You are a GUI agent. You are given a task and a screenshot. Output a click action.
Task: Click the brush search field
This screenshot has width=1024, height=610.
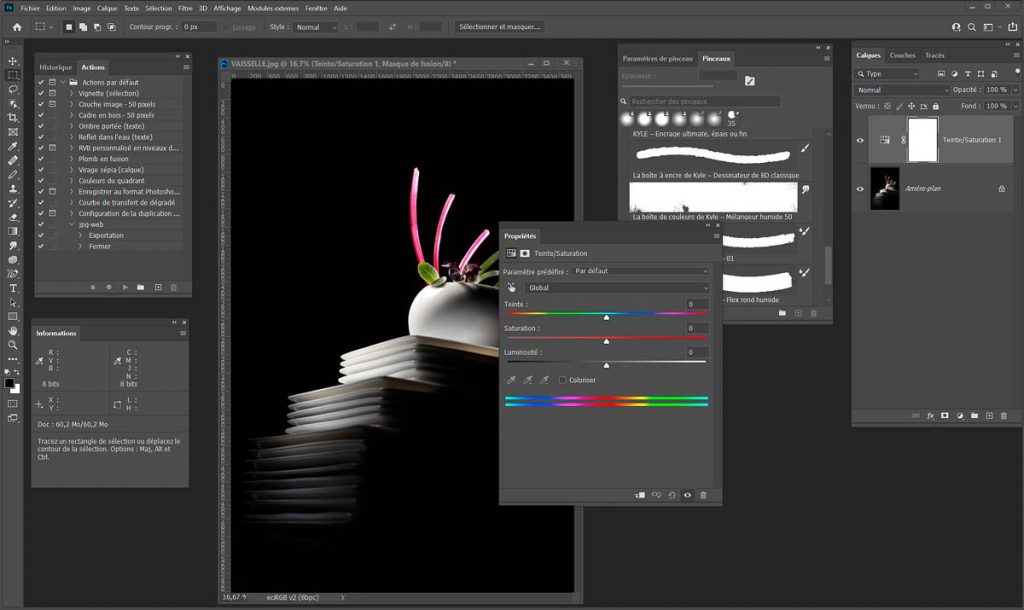click(x=704, y=102)
